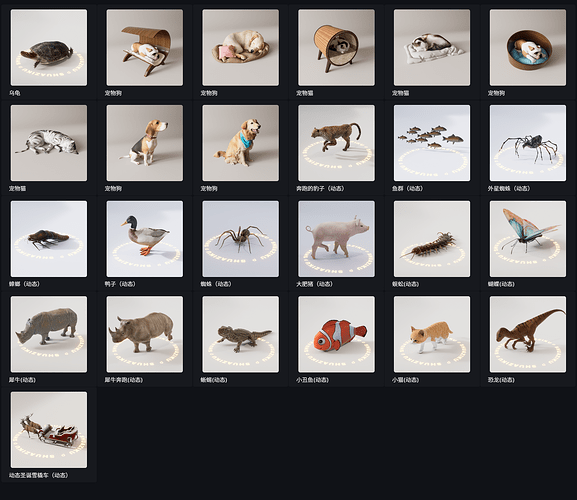Click the label '蜘蛛（动态）' under brown spider
Screen dimensions: 577x500
point(216,284)
